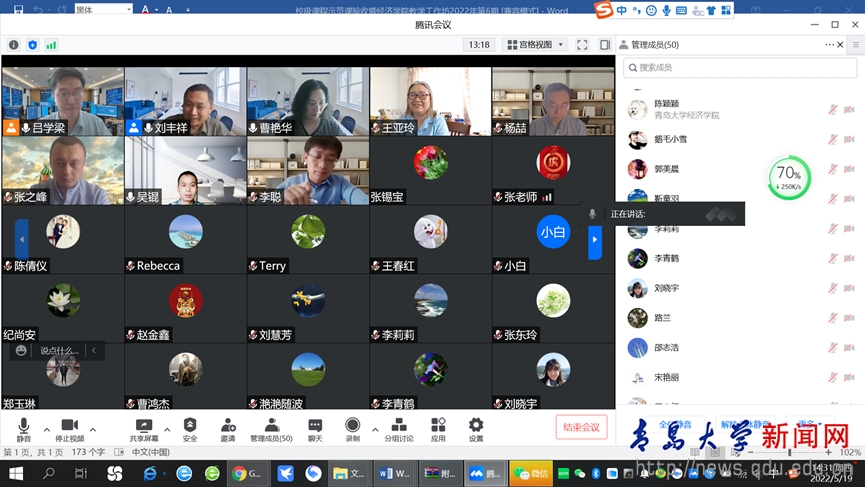This screenshot has width=865, height=487.
Task: Open breakout rooms discussion
Action: coord(398,427)
